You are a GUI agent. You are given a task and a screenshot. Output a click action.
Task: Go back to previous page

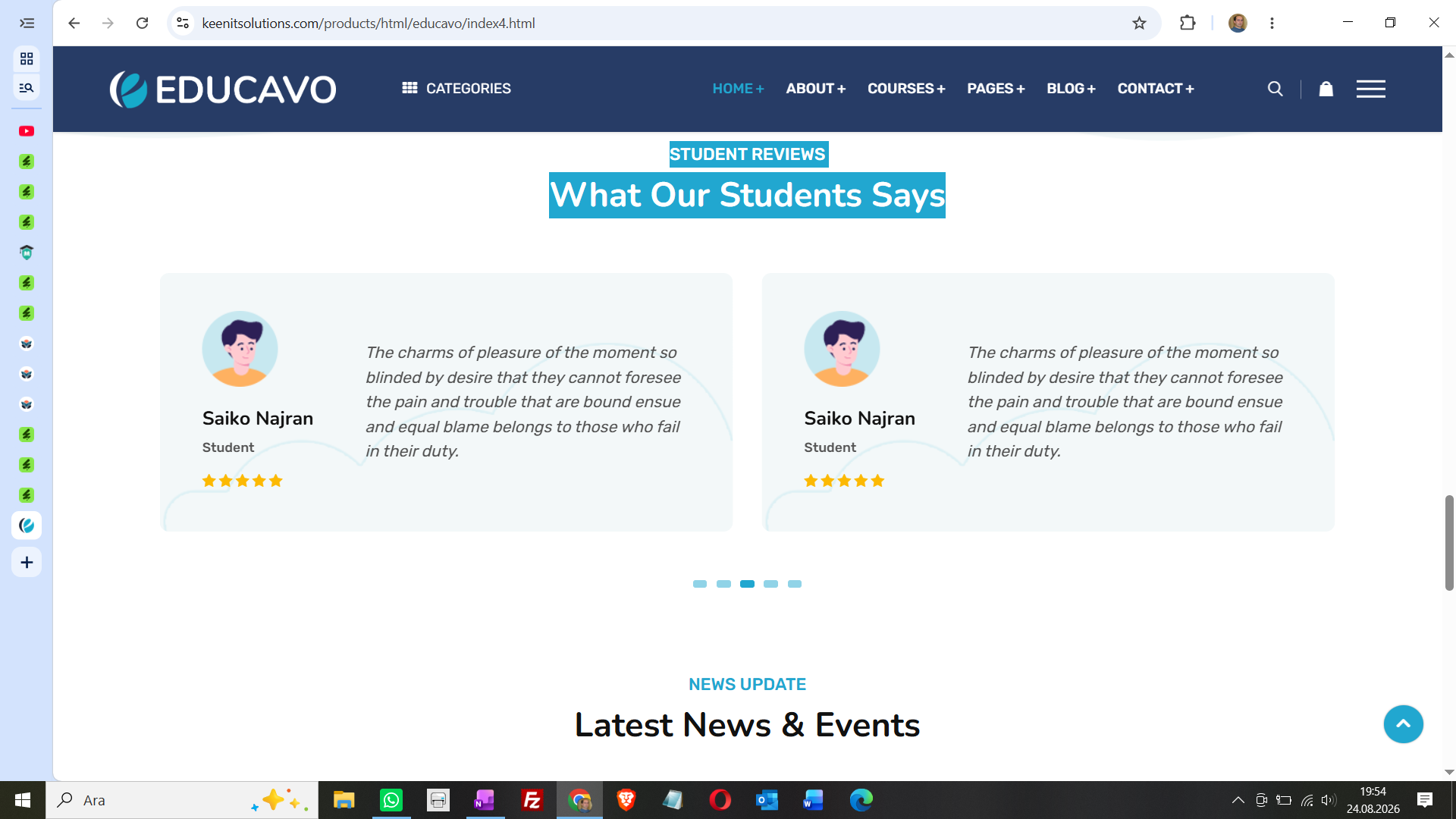tap(74, 23)
